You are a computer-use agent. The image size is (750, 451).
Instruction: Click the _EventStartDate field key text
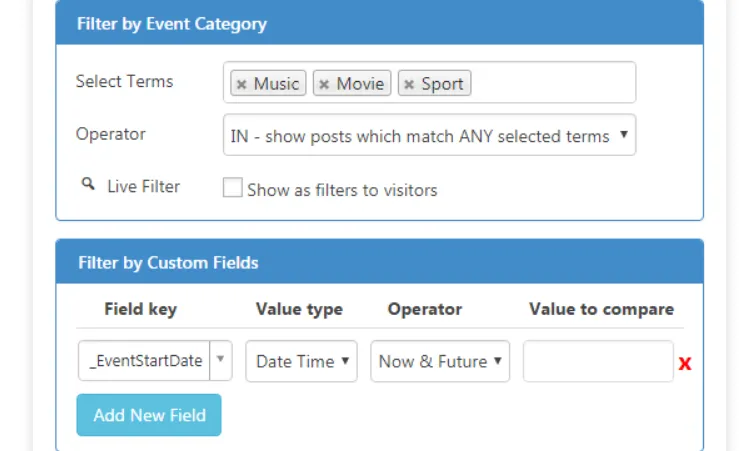[x=145, y=361]
